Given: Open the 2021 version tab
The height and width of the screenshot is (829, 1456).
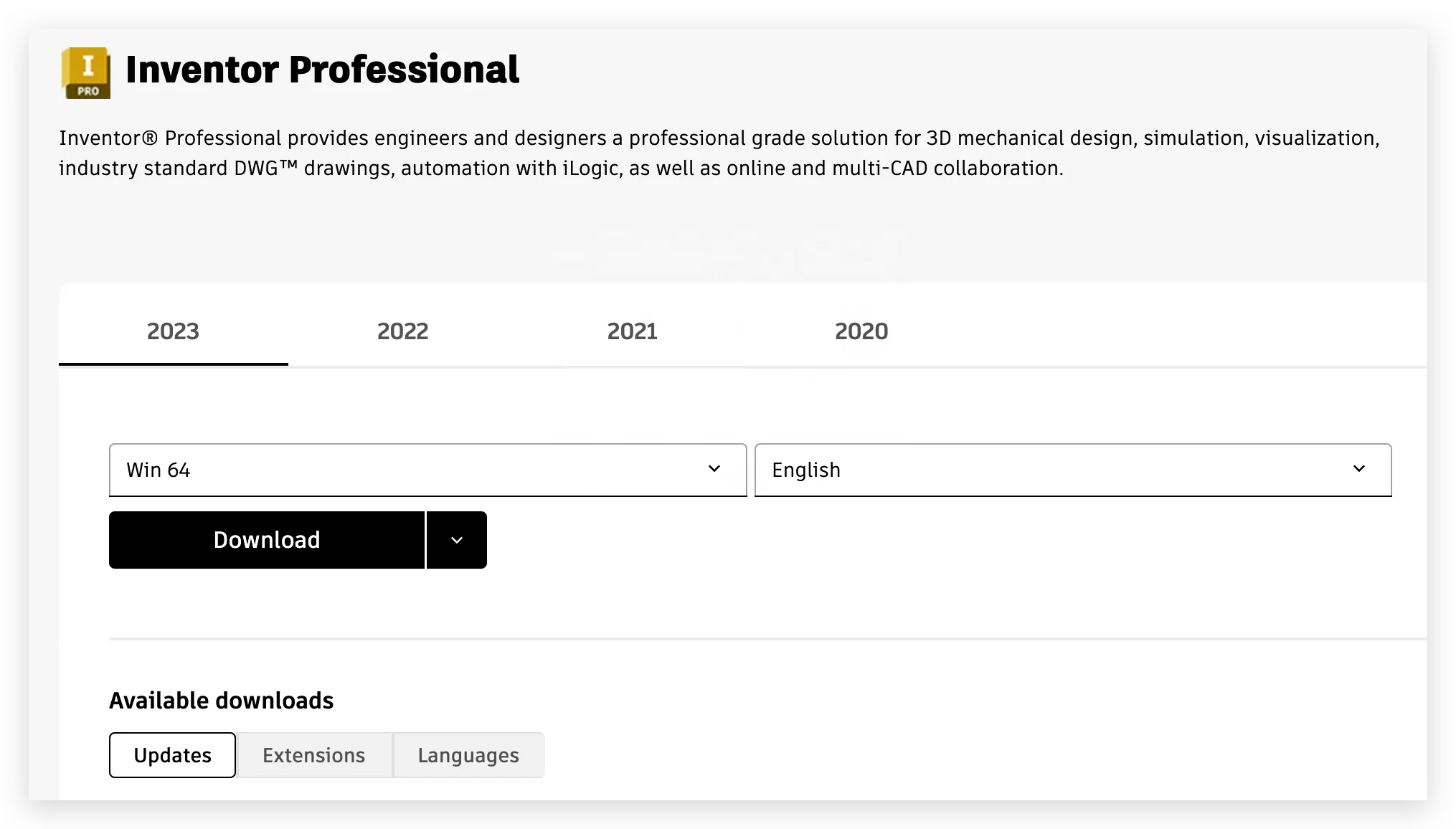Looking at the screenshot, I should (632, 331).
